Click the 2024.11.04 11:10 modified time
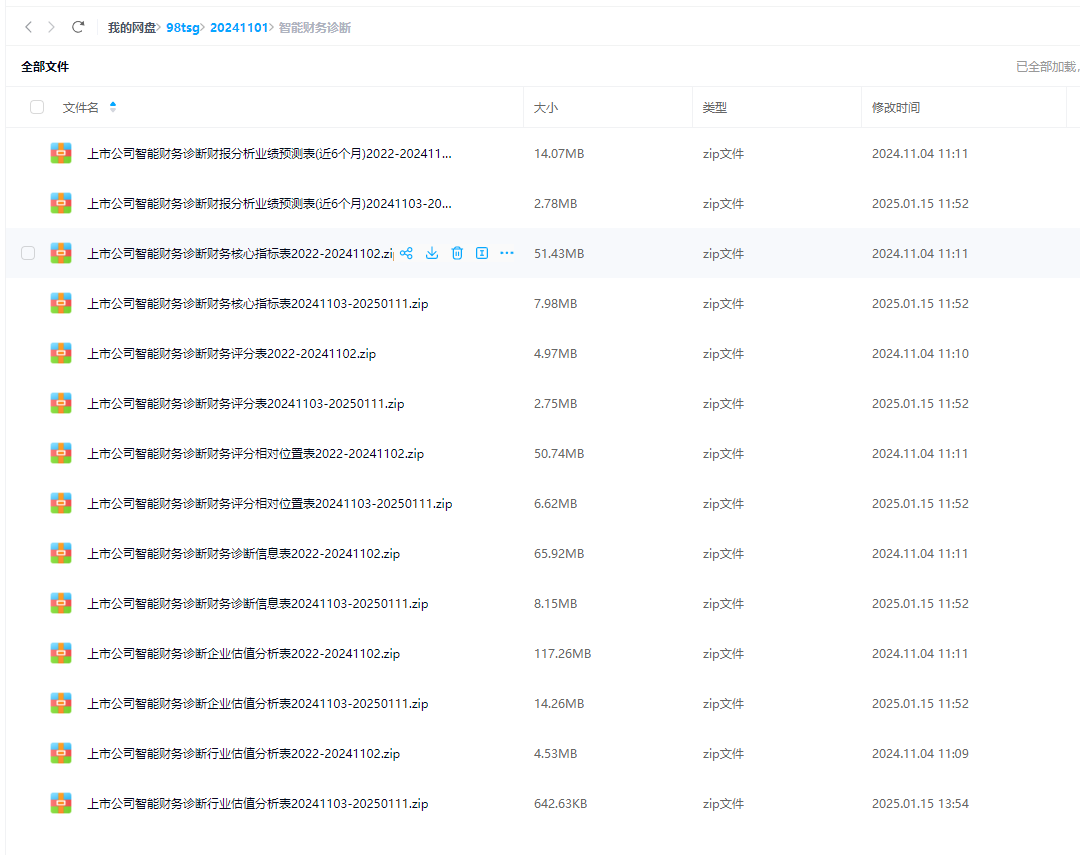1080x855 pixels. (x=920, y=353)
